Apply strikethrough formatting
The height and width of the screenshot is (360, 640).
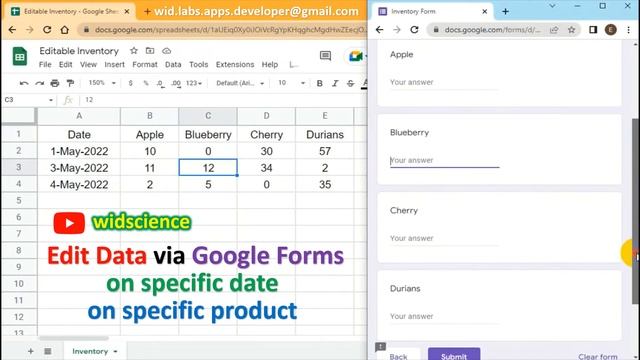click(350, 83)
